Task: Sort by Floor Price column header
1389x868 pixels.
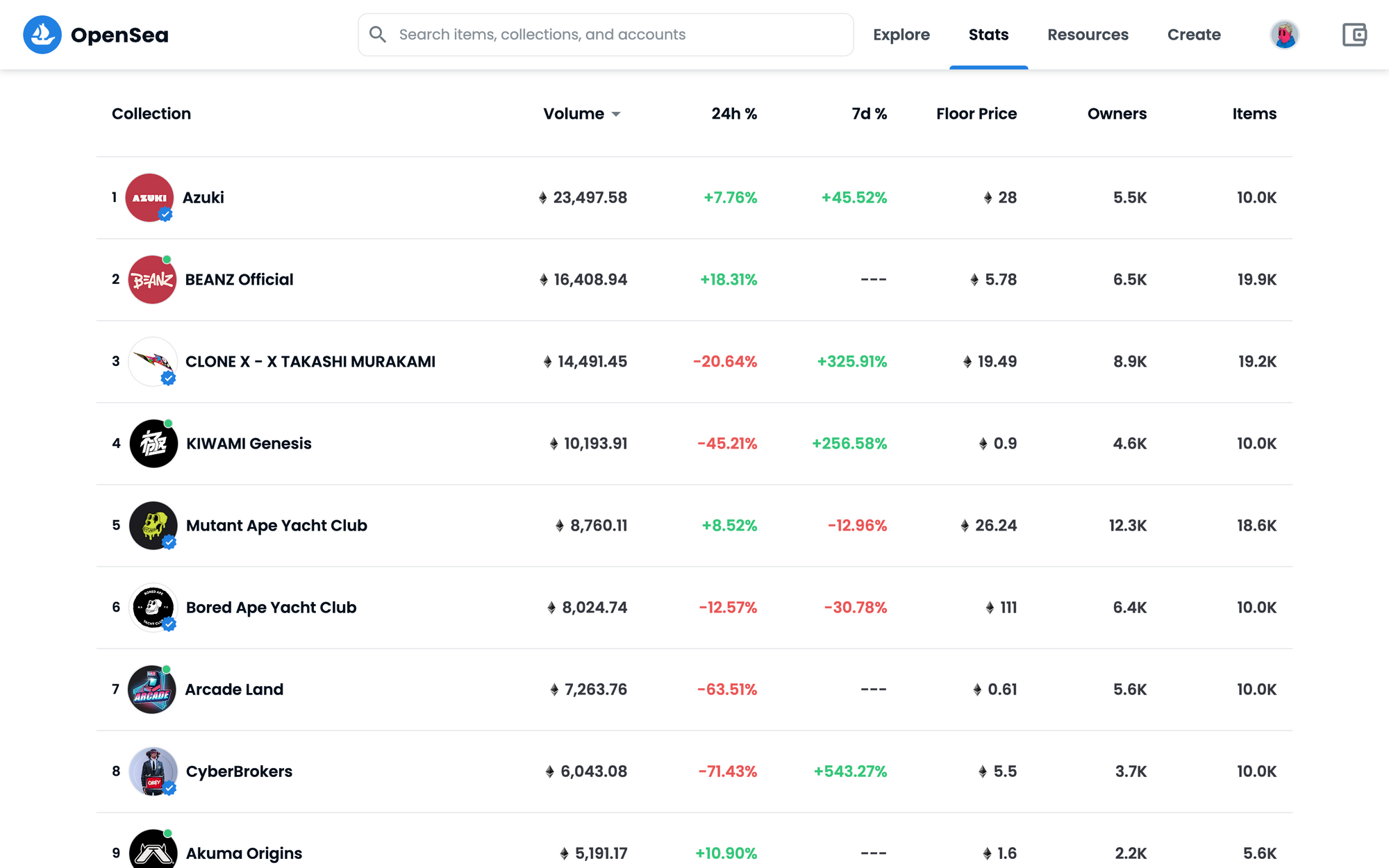Action: (x=976, y=114)
